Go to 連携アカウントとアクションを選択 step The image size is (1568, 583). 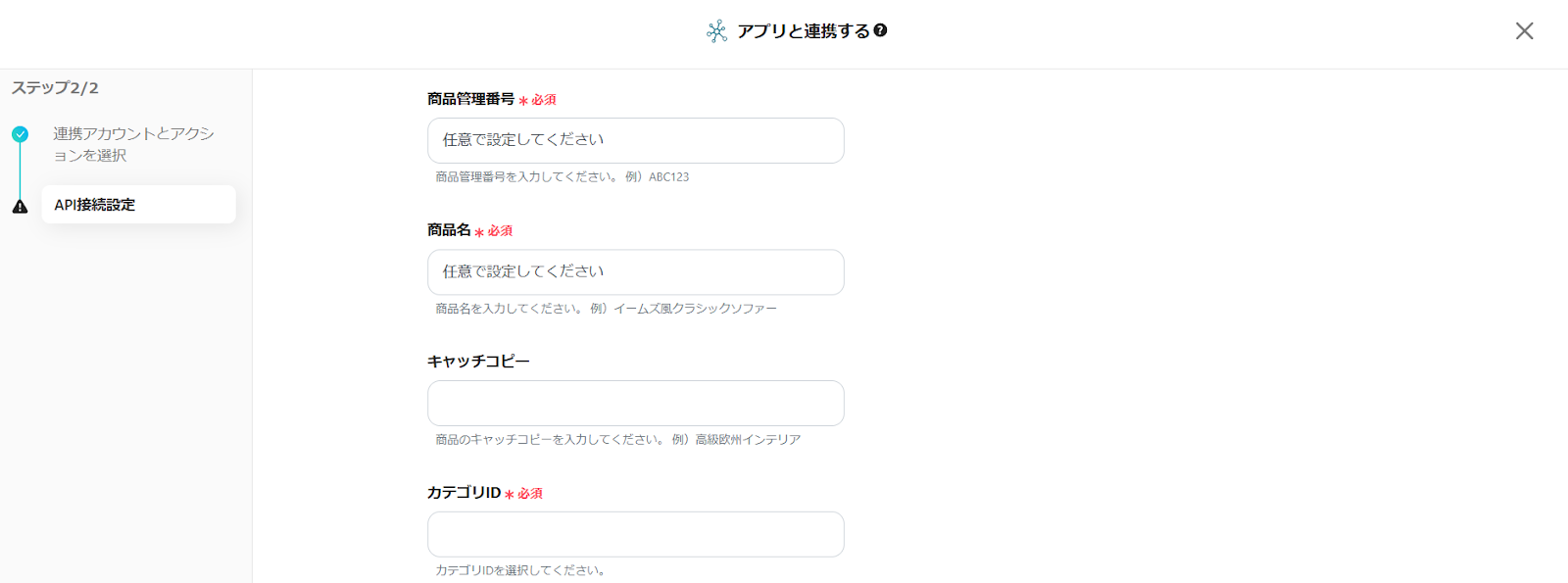[133, 144]
